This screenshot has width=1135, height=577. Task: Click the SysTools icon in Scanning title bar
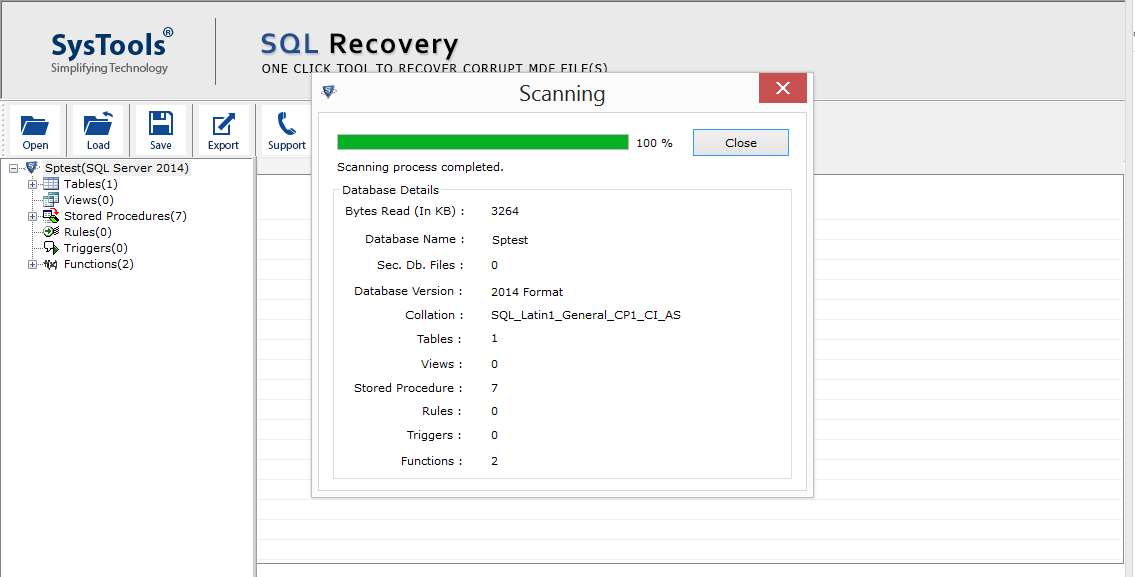pyautogui.click(x=329, y=92)
